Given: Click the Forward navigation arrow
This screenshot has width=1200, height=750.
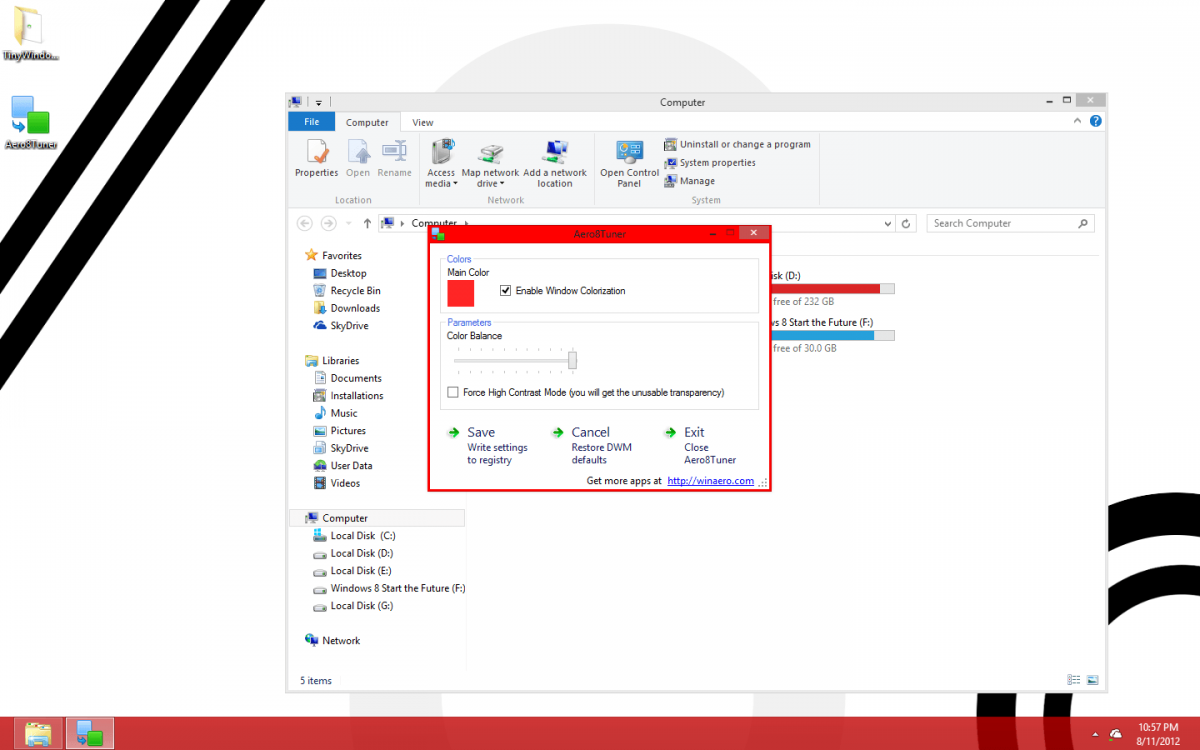Looking at the screenshot, I should (328, 224).
